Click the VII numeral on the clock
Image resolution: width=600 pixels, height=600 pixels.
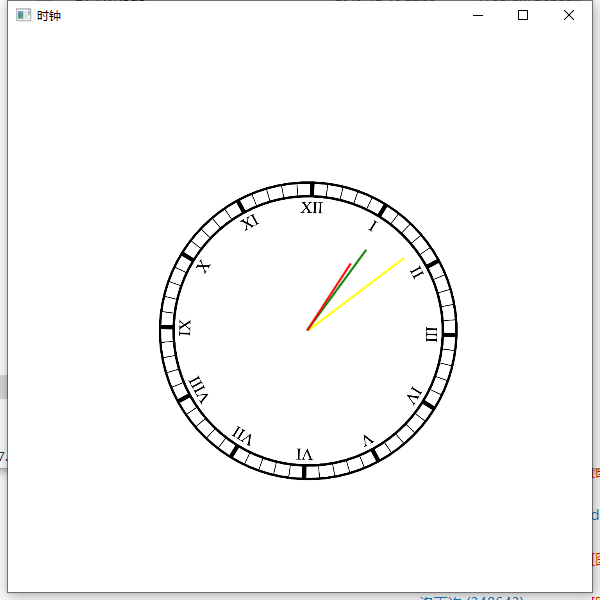[x=243, y=436]
